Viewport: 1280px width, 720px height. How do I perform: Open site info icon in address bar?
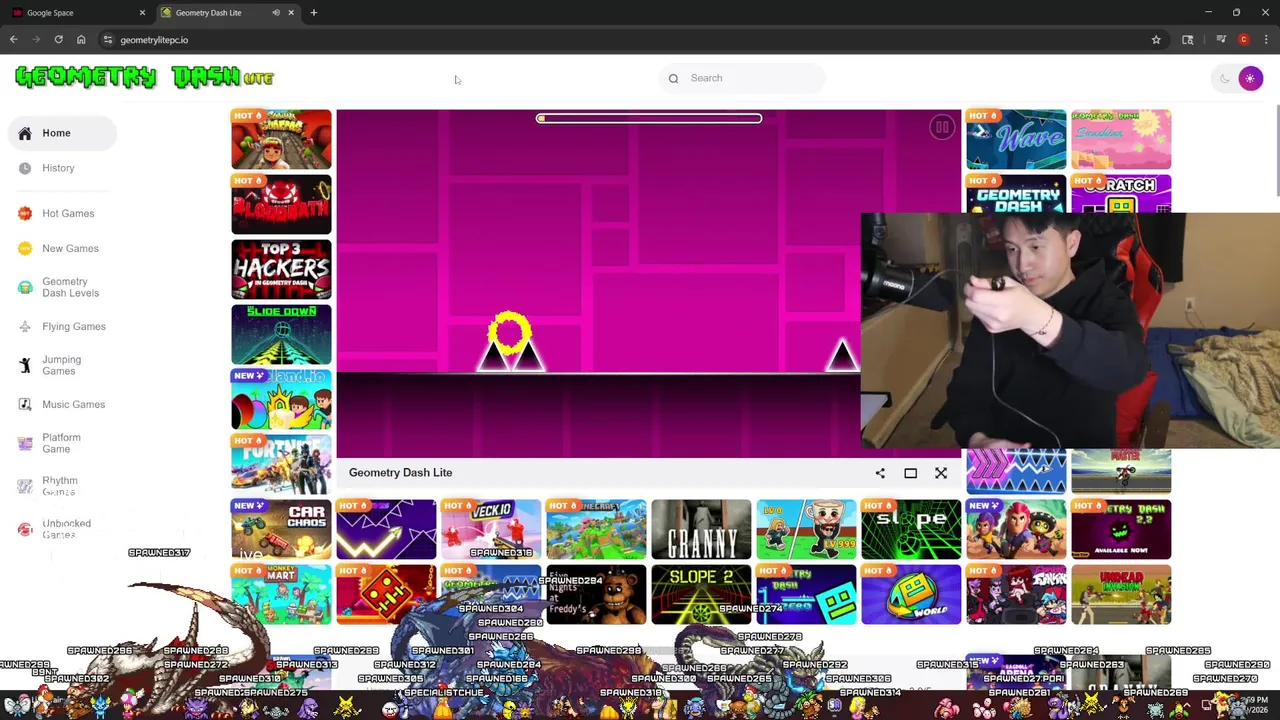point(108,40)
